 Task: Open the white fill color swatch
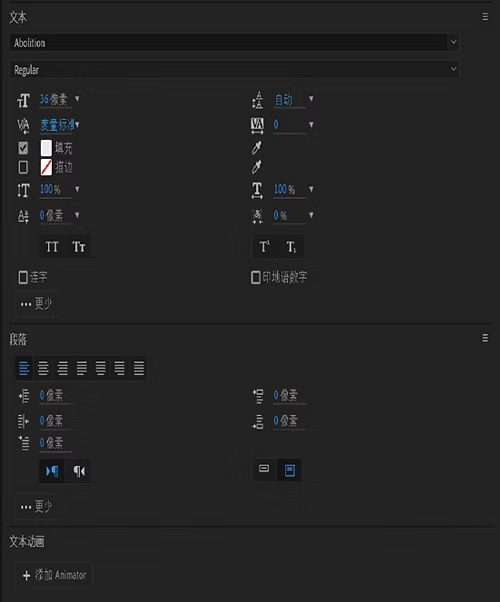click(46, 148)
